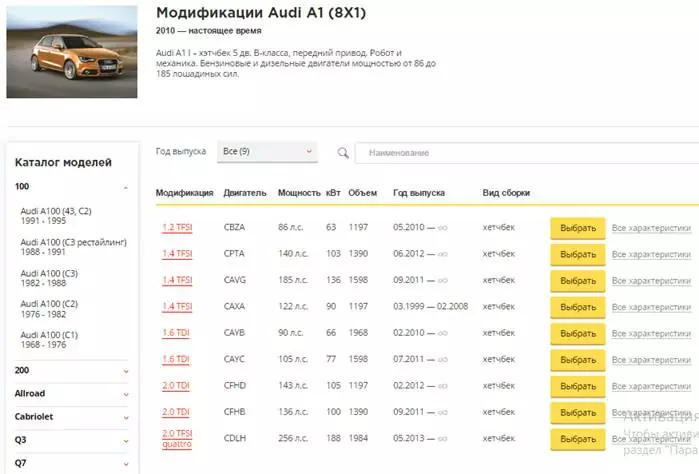Screen dimensions: 699x474
Task: Click Выбрать for CPTA engine row
Action: [x=578, y=254]
